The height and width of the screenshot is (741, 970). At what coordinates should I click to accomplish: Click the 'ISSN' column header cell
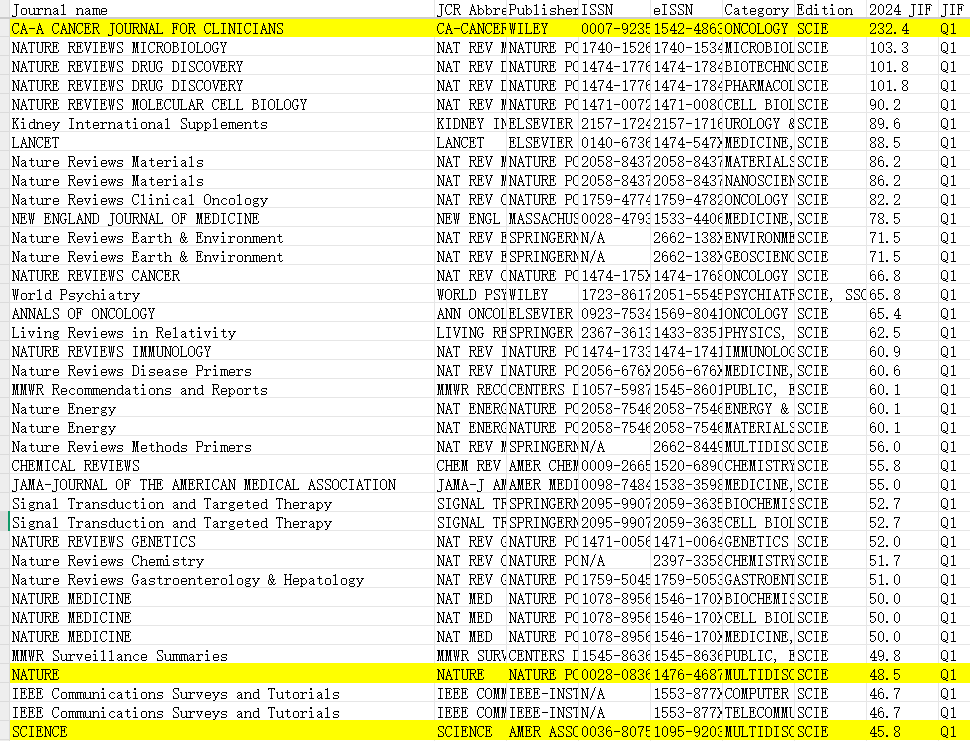point(615,10)
